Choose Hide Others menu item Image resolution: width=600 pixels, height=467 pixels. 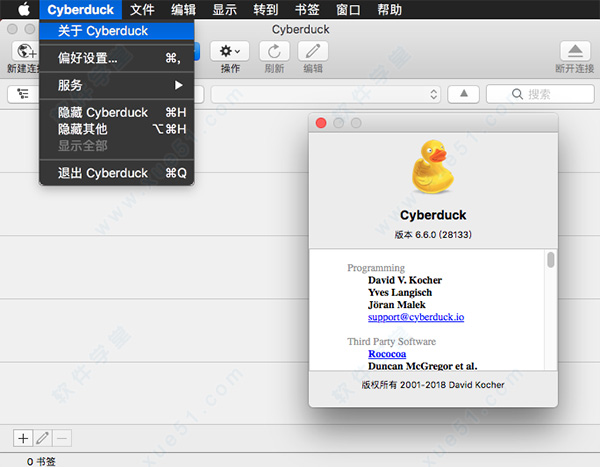[117, 129]
